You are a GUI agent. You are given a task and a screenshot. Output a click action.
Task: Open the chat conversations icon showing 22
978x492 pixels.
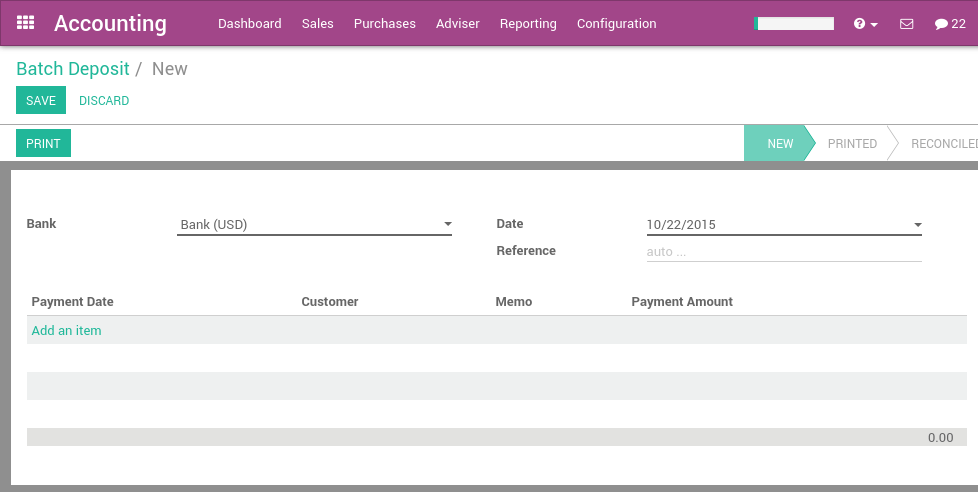(x=950, y=24)
